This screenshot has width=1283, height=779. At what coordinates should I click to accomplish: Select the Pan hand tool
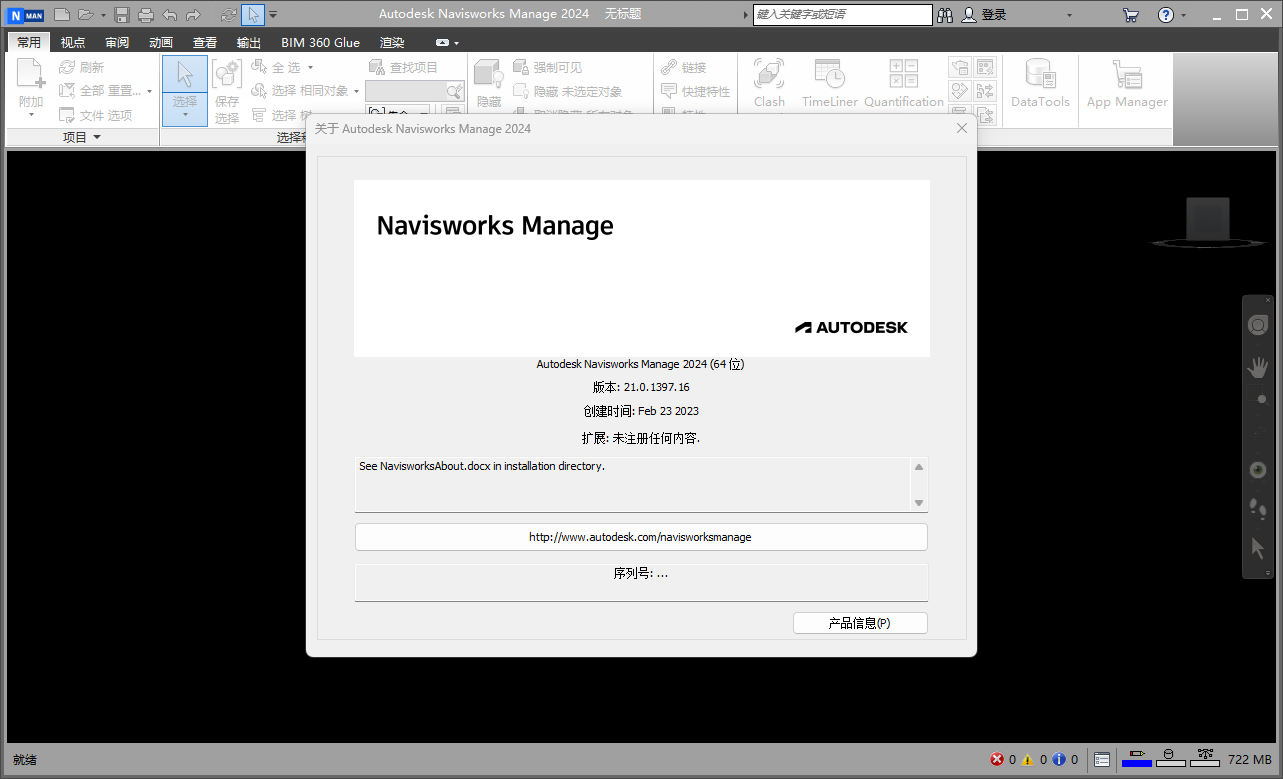(x=1258, y=367)
